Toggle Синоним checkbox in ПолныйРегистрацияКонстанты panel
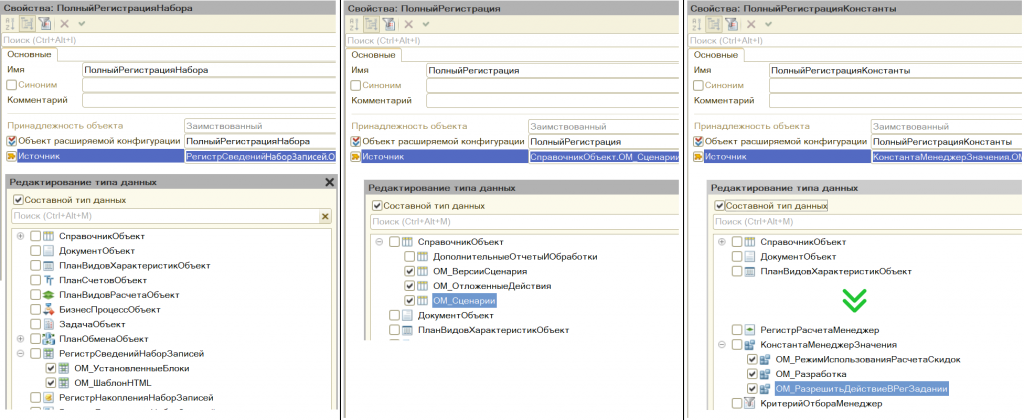Viewport: 1024px width, 420px height. coord(698,85)
